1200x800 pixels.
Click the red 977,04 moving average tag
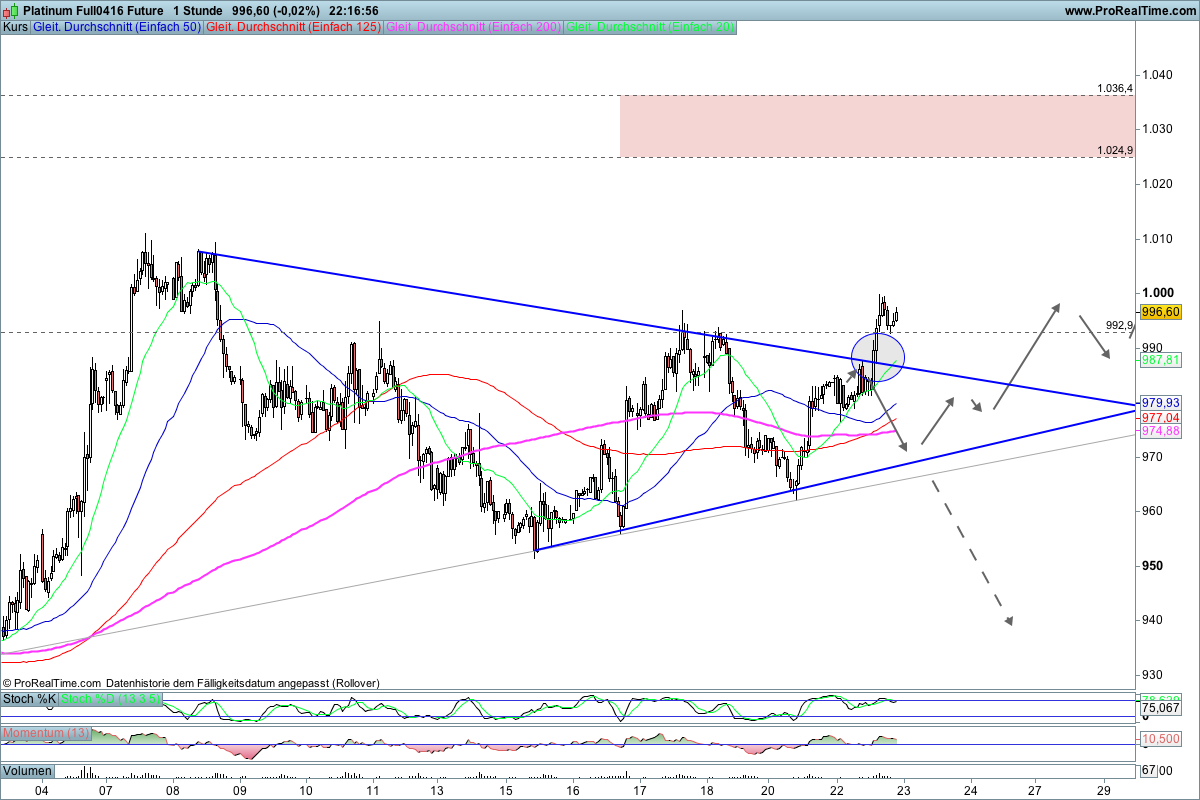coord(1161,417)
